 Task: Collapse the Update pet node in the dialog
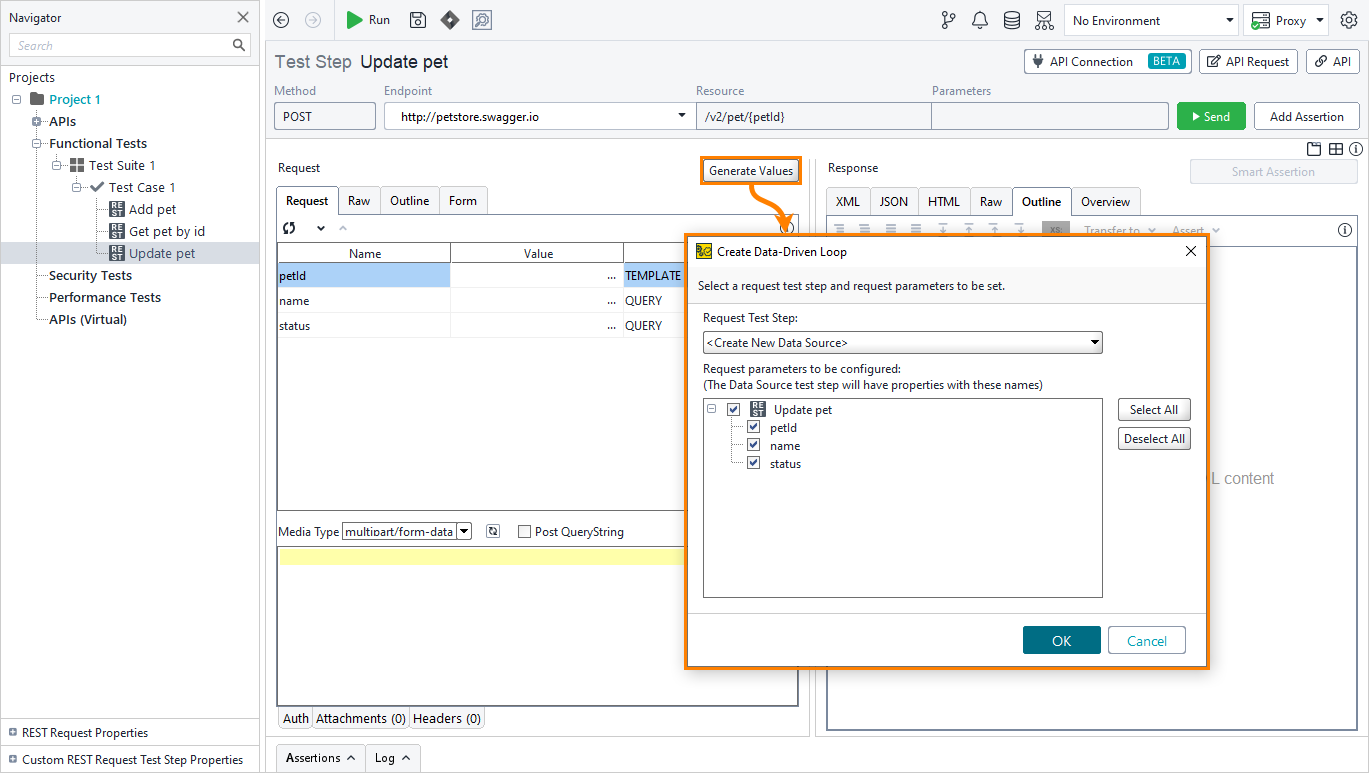[x=711, y=409]
